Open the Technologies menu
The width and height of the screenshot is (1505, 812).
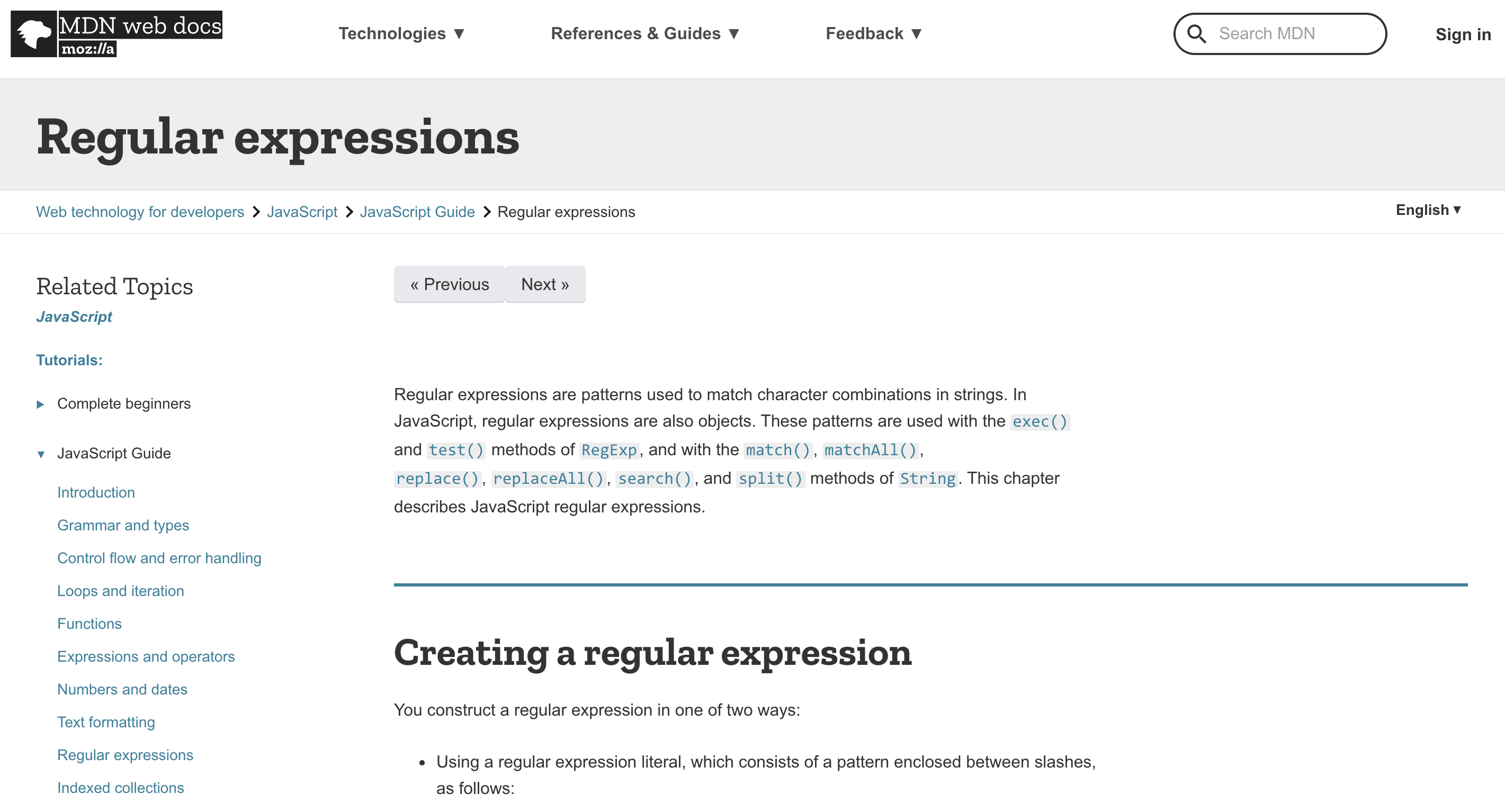point(401,34)
